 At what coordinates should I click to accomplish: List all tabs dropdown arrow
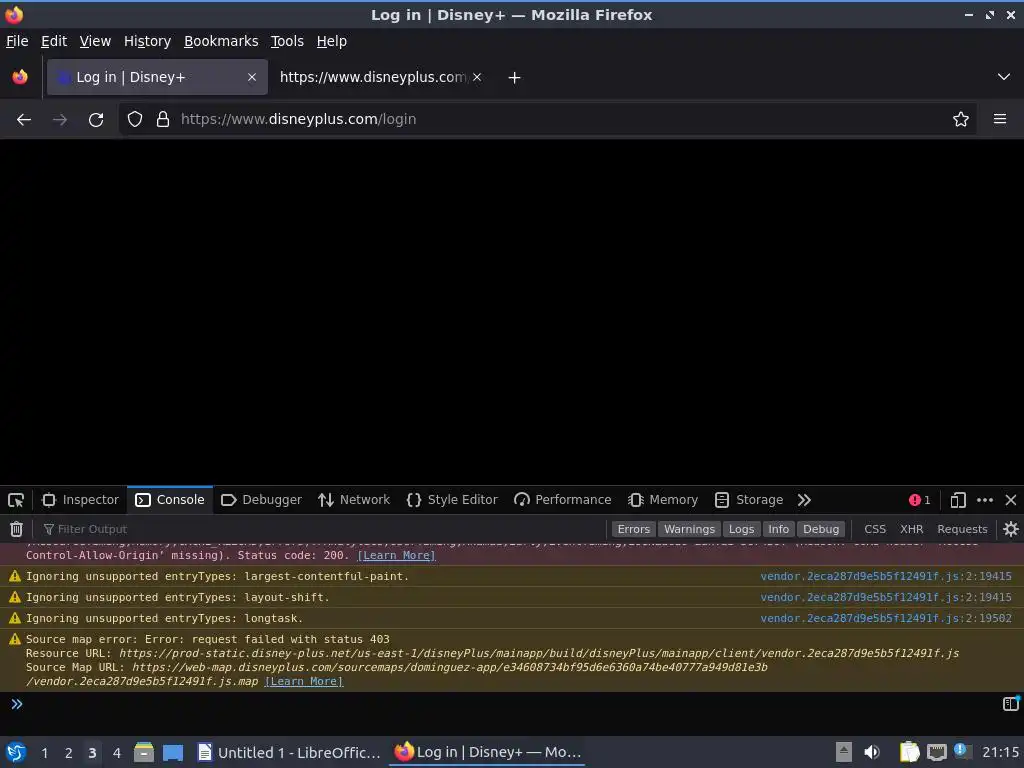tap(1004, 77)
